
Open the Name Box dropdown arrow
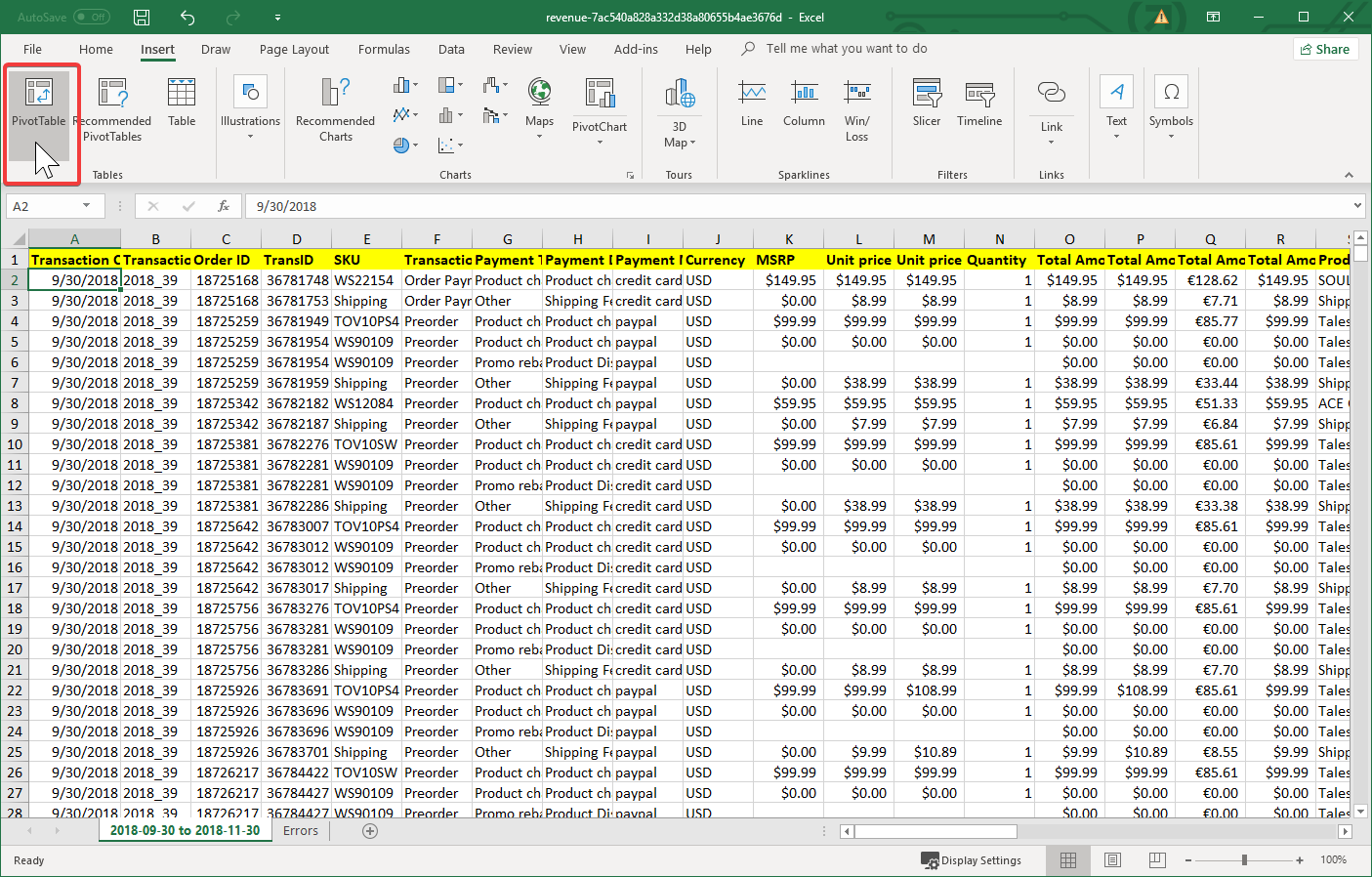click(87, 206)
